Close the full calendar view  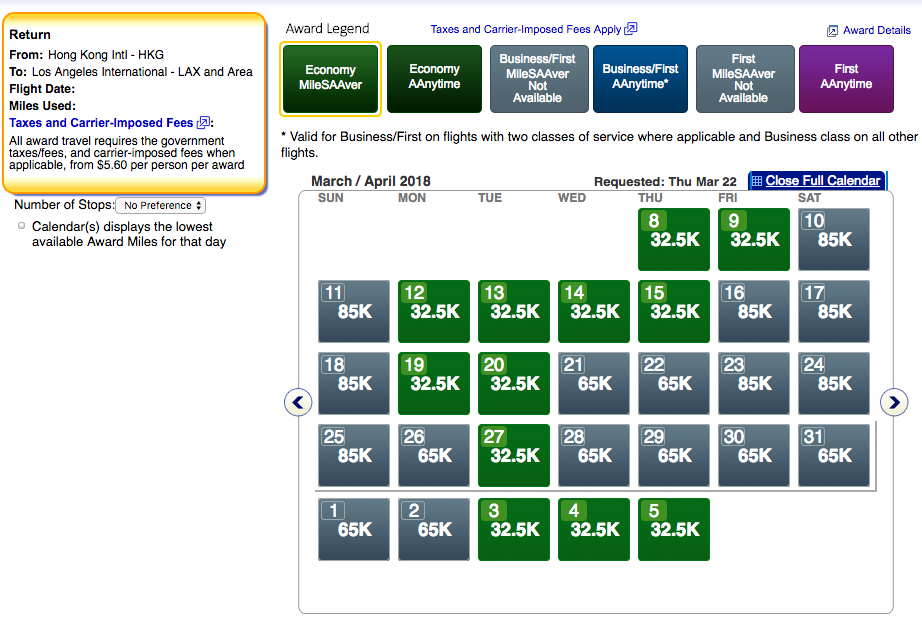point(822,181)
